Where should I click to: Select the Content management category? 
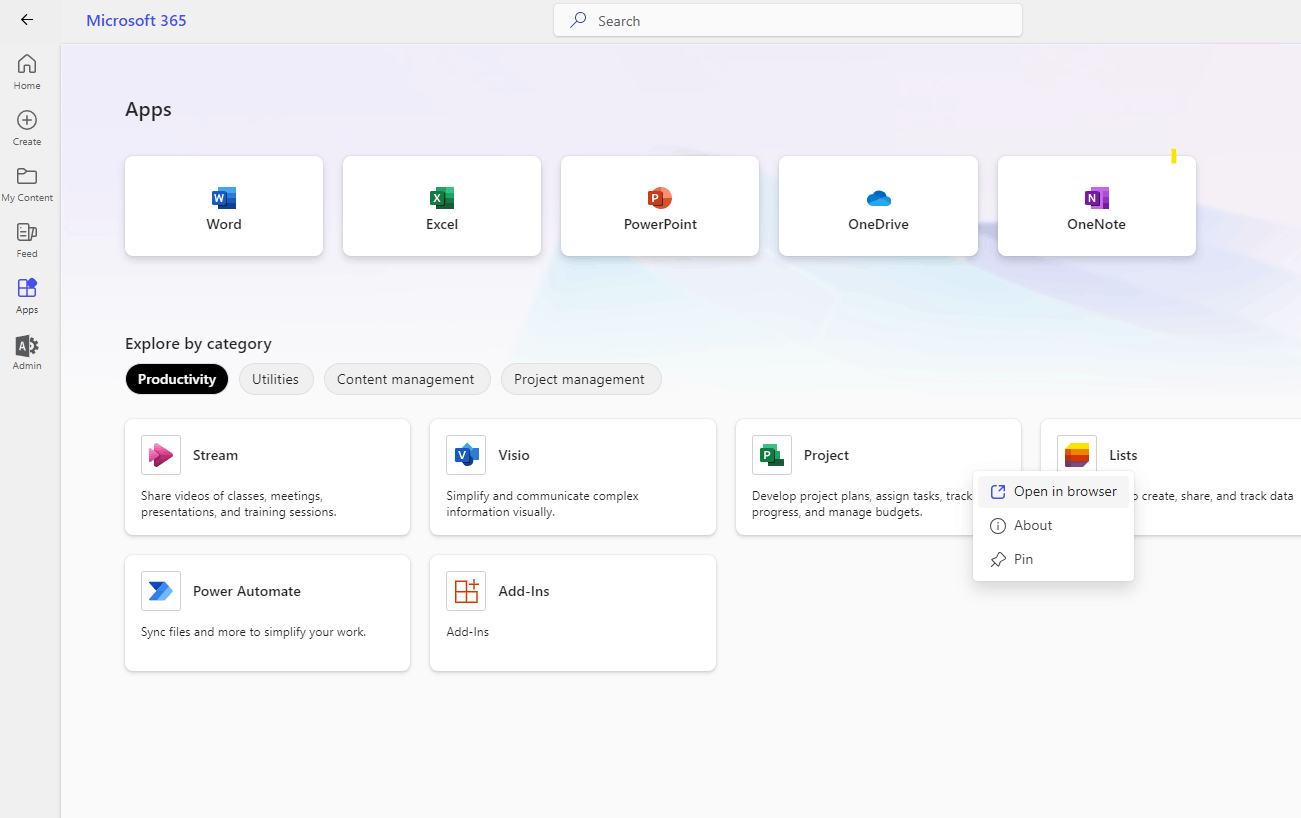tap(406, 379)
